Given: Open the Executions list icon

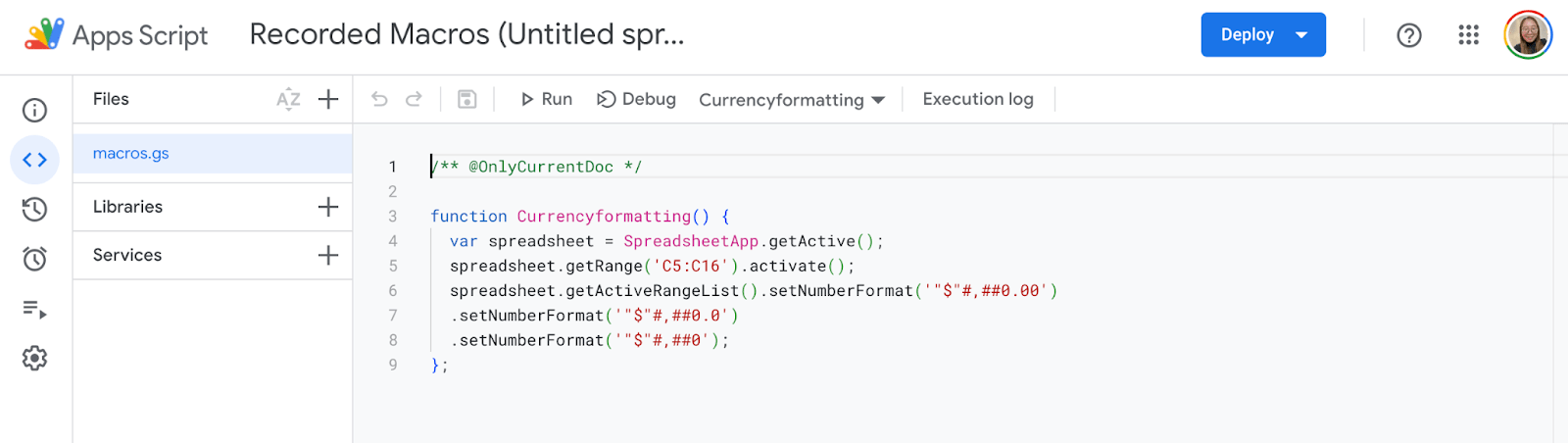Looking at the screenshot, I should [x=34, y=310].
